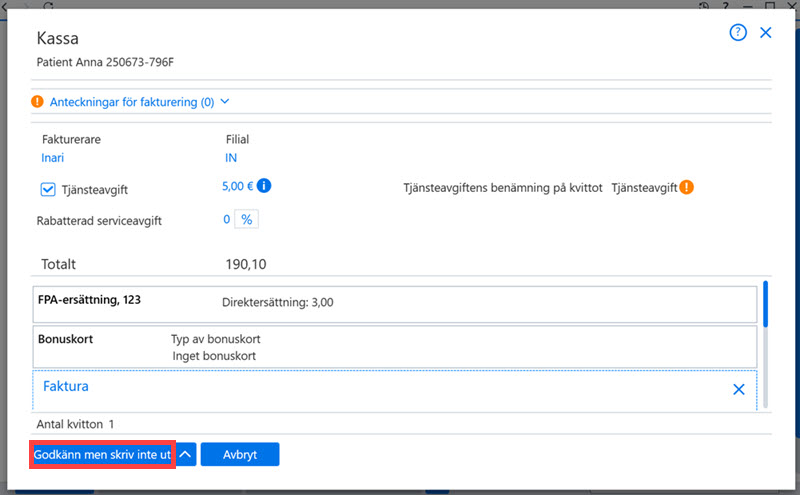
Task: Select the FPA-ersättning, 123 row
Action: [395, 304]
